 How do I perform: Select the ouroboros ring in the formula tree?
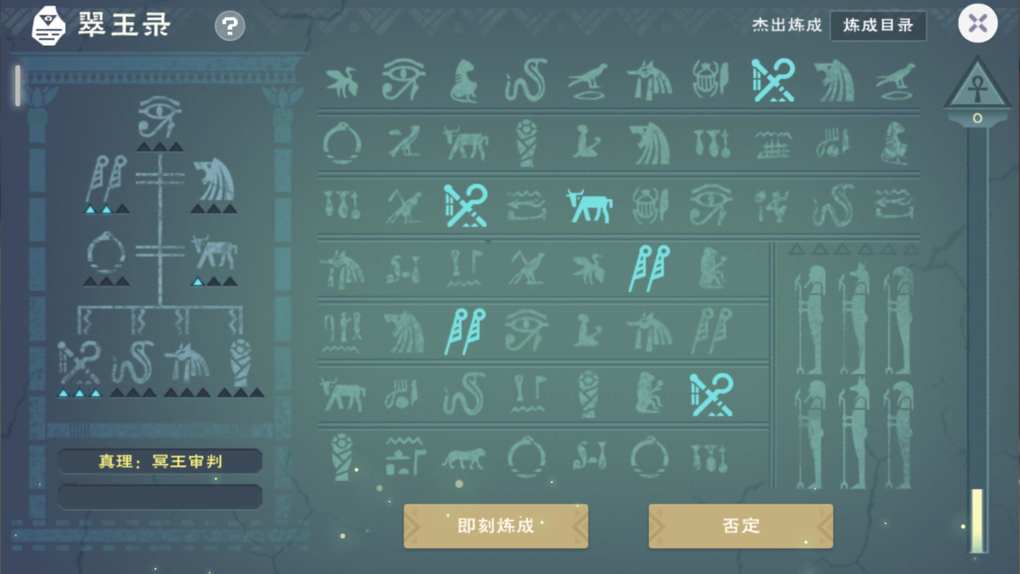point(105,252)
